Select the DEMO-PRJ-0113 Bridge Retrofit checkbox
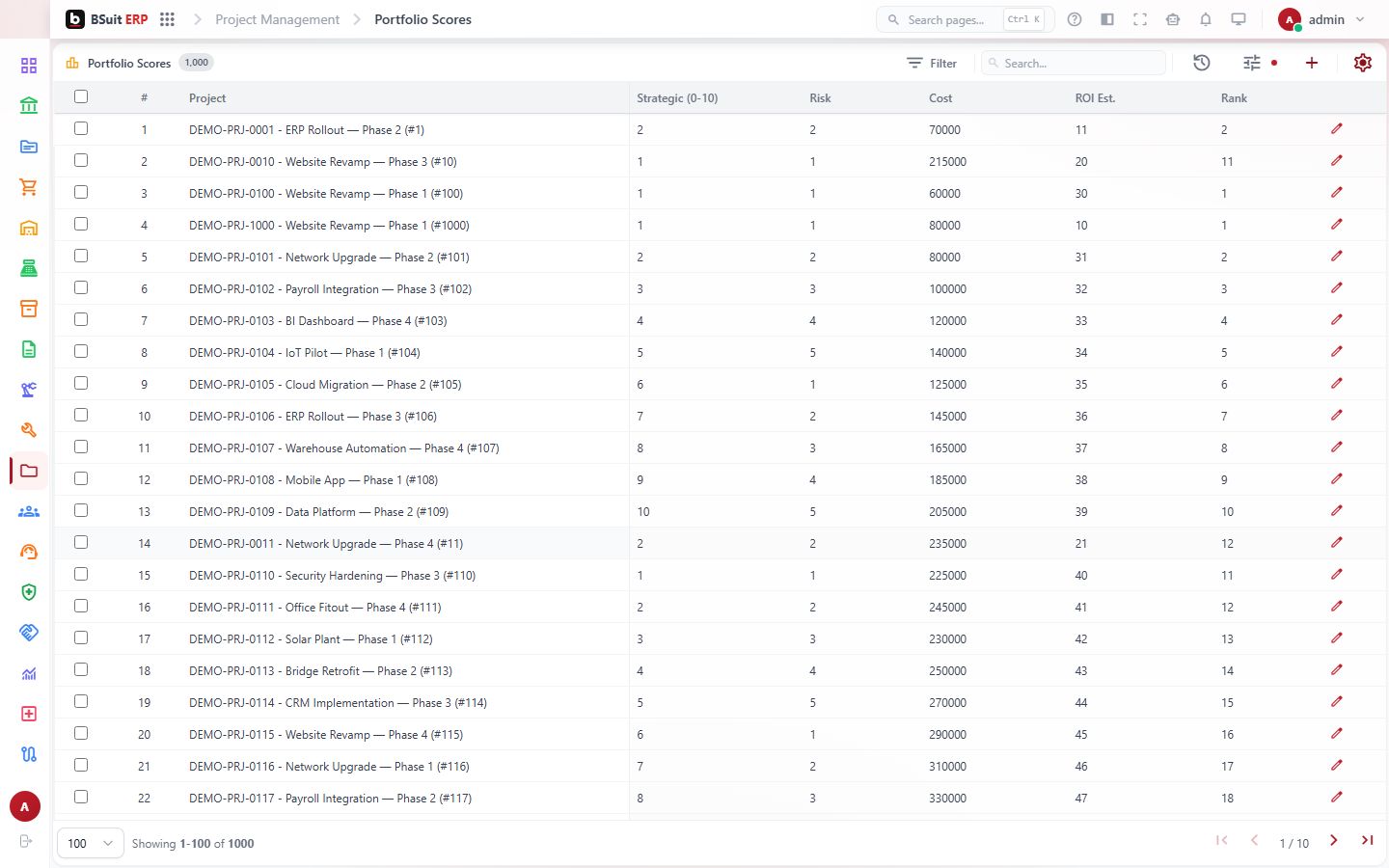 pyautogui.click(x=81, y=669)
